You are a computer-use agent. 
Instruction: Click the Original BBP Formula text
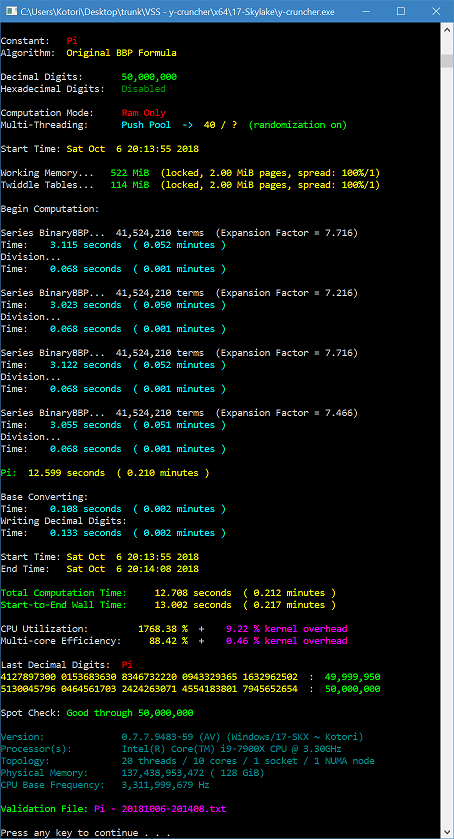pos(122,53)
